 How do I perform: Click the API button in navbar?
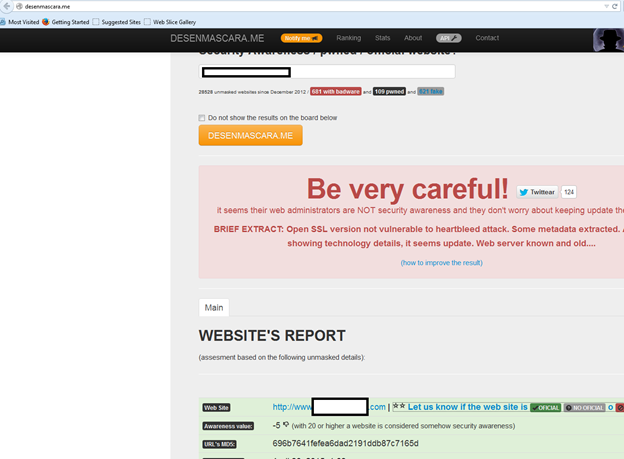tap(448, 38)
